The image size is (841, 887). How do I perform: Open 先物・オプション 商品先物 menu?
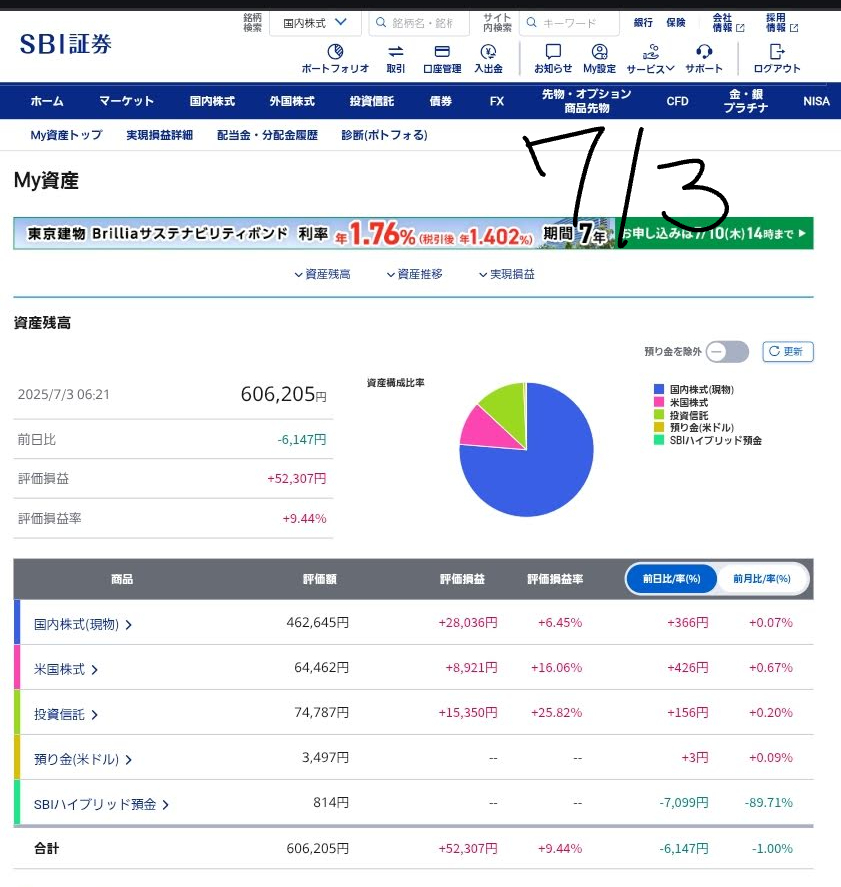coord(586,101)
